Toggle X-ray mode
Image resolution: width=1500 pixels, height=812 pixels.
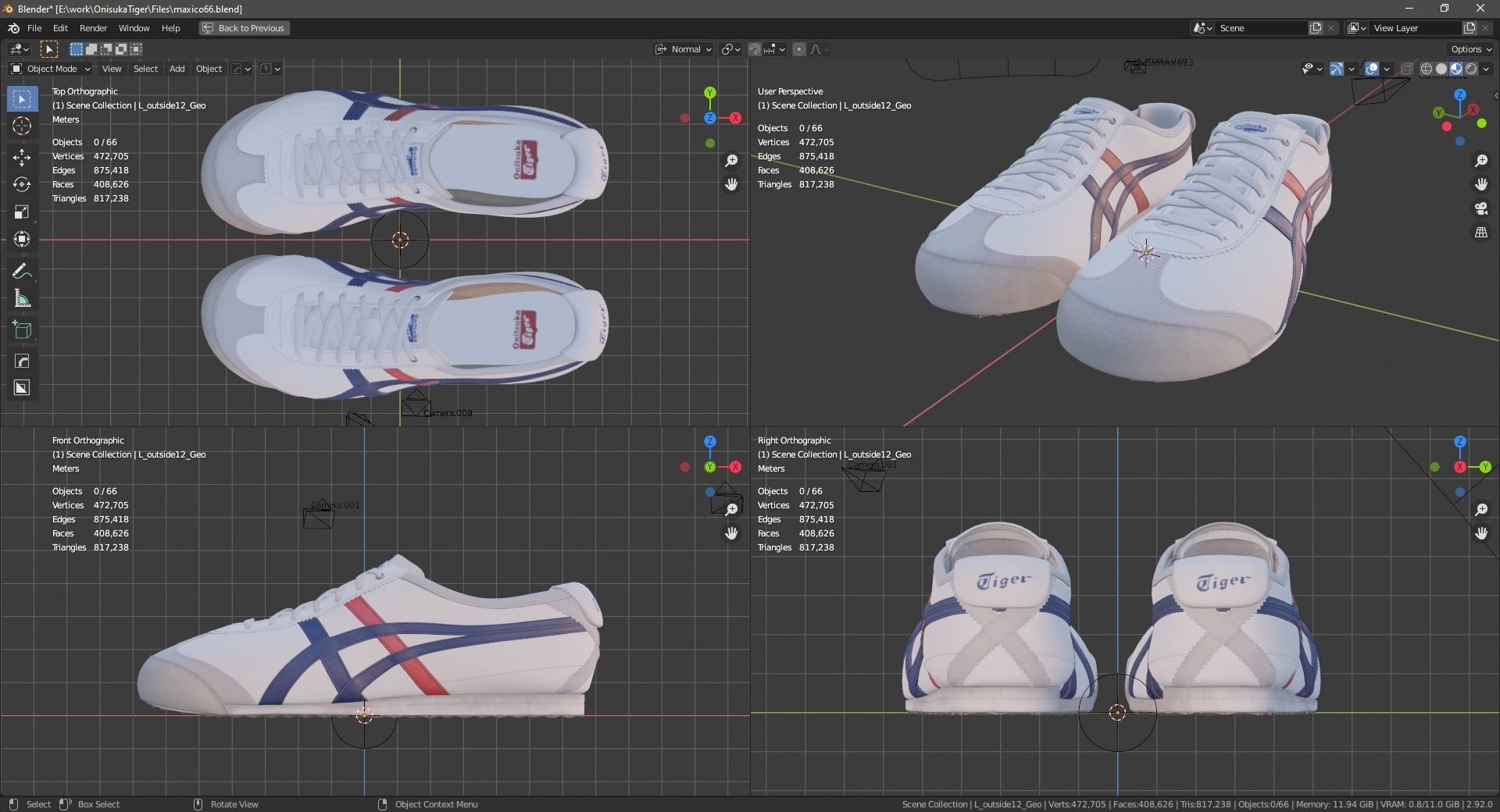[1406, 69]
